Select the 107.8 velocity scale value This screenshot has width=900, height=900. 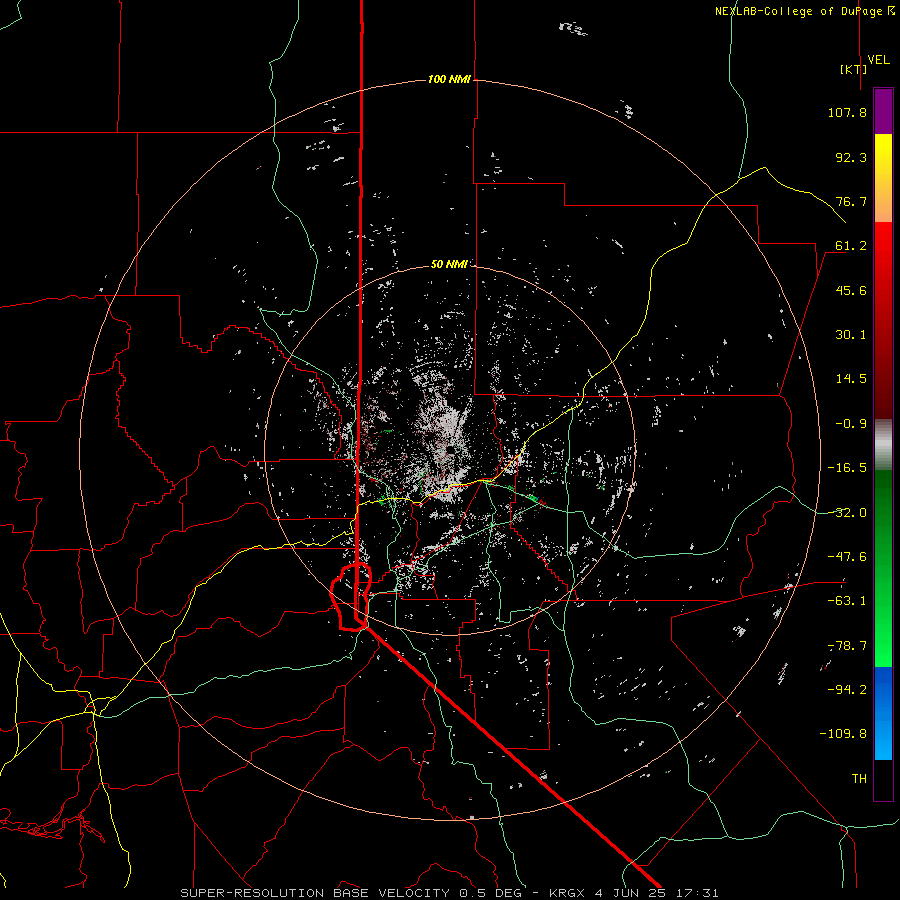[847, 112]
